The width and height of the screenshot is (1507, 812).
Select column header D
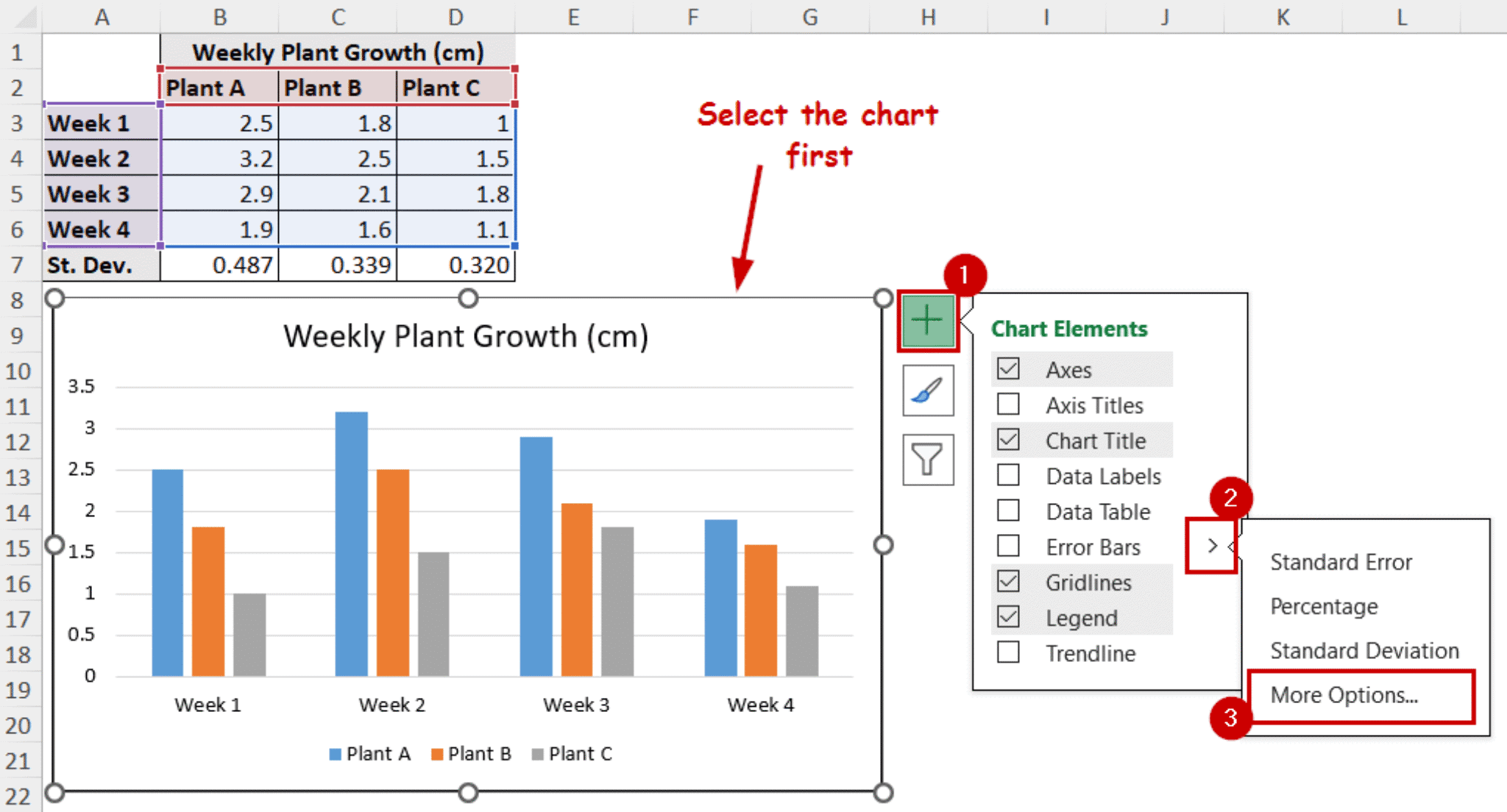(x=455, y=17)
